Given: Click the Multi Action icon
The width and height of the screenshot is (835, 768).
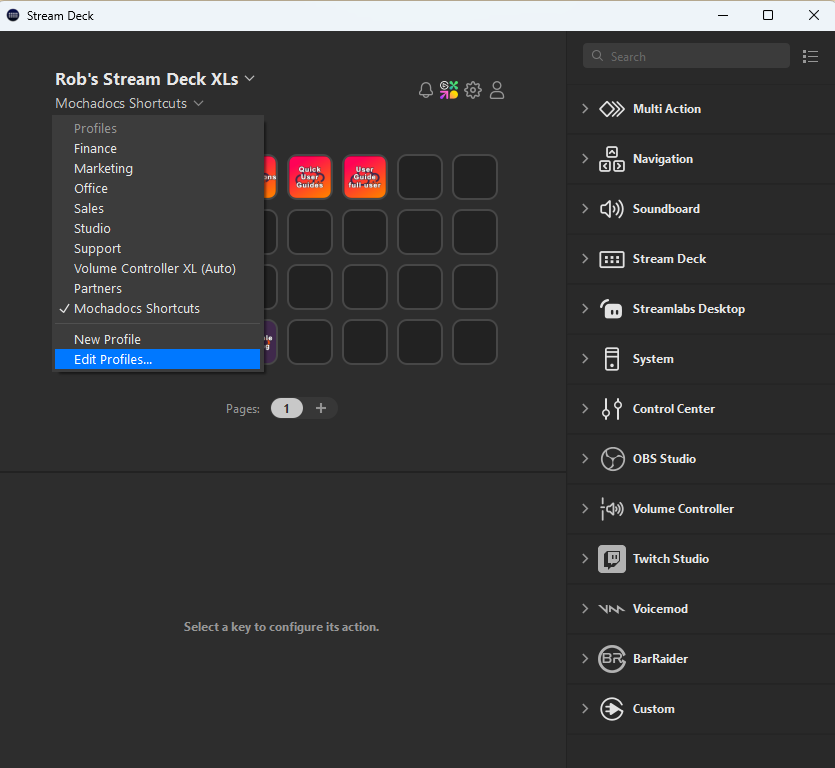Looking at the screenshot, I should click(612, 108).
